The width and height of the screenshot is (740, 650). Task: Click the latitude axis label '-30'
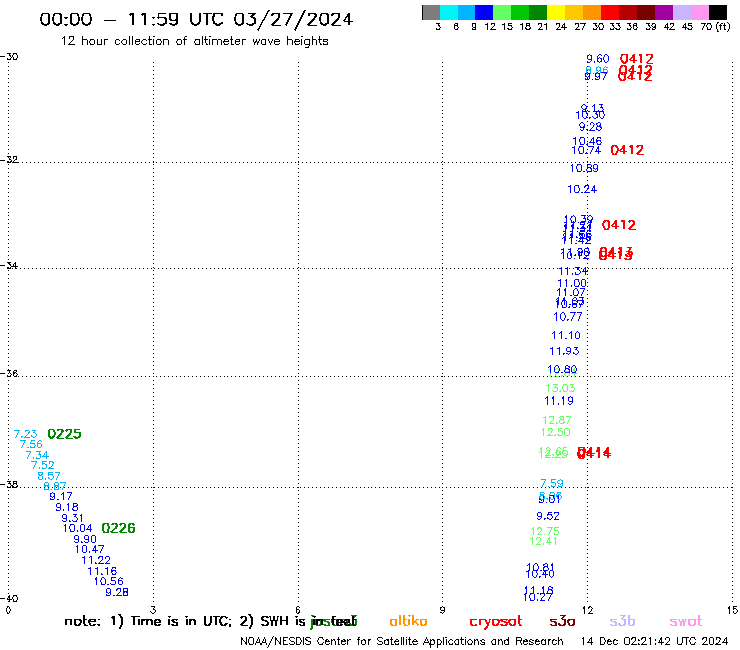click(x=9, y=57)
